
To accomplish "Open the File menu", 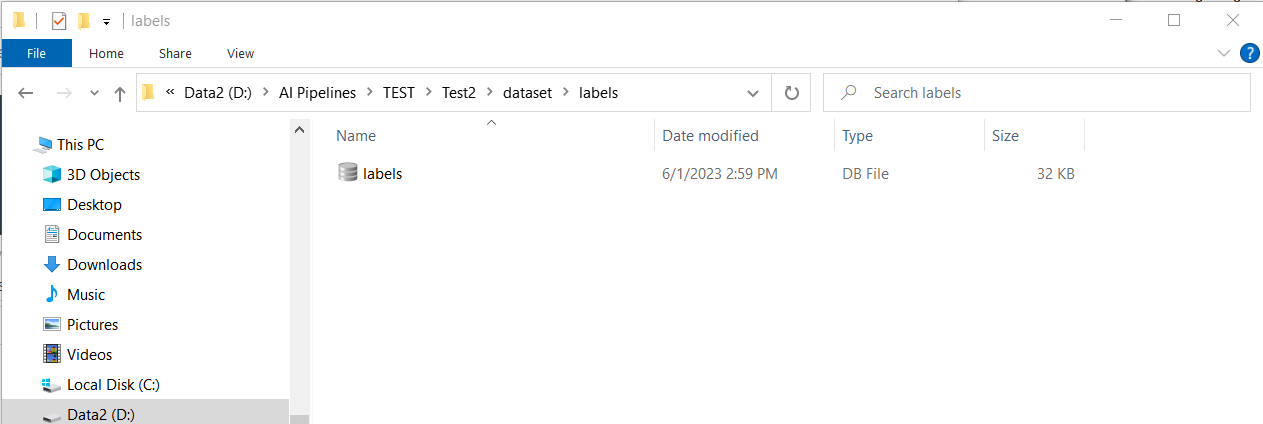I will (x=36, y=53).
